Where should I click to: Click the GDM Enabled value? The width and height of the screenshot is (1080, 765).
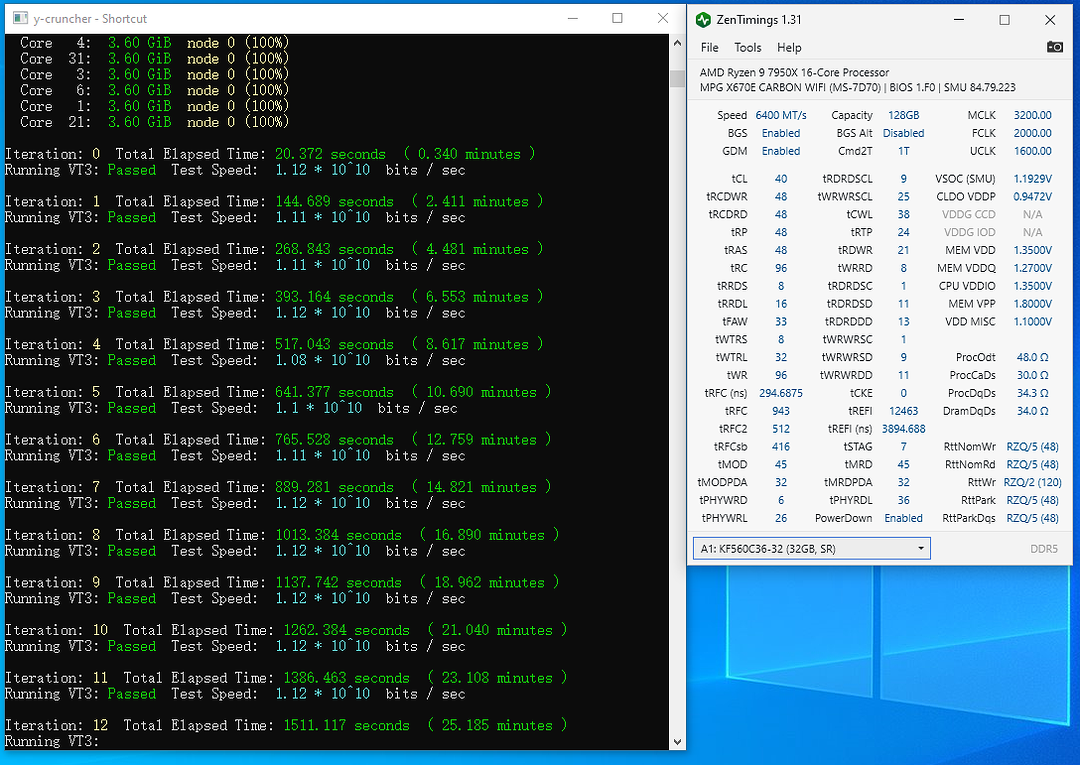(x=780, y=151)
